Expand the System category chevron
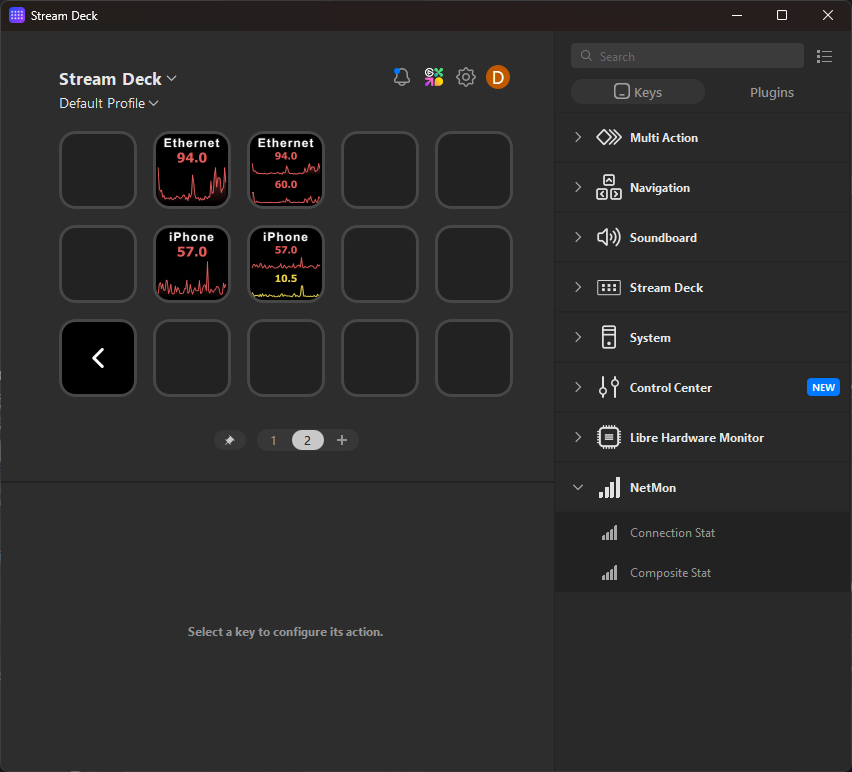This screenshot has width=852, height=772. coord(578,337)
